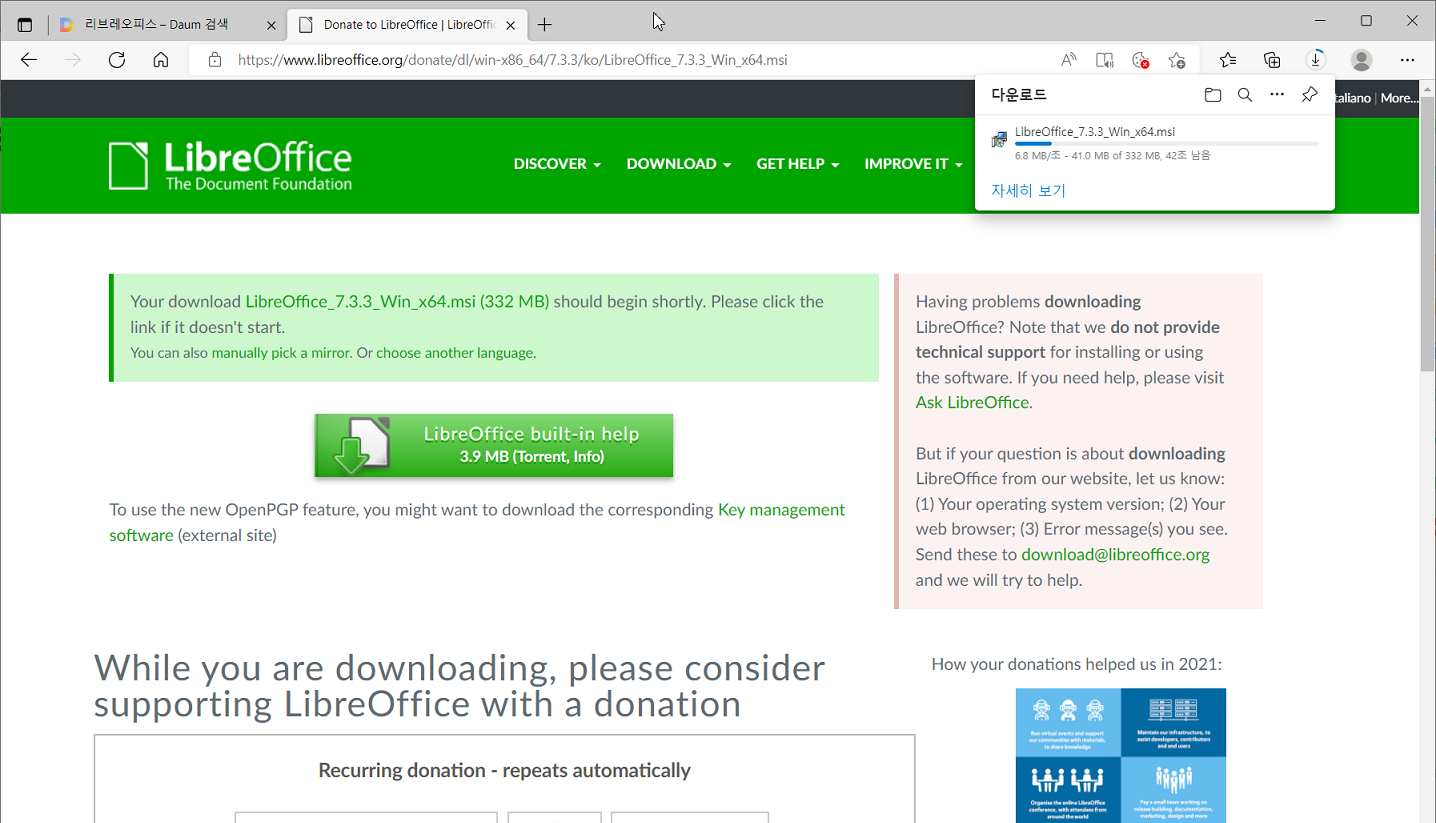Open the profile avatar icon
Viewport: 1436px width, 823px height.
(1361, 60)
